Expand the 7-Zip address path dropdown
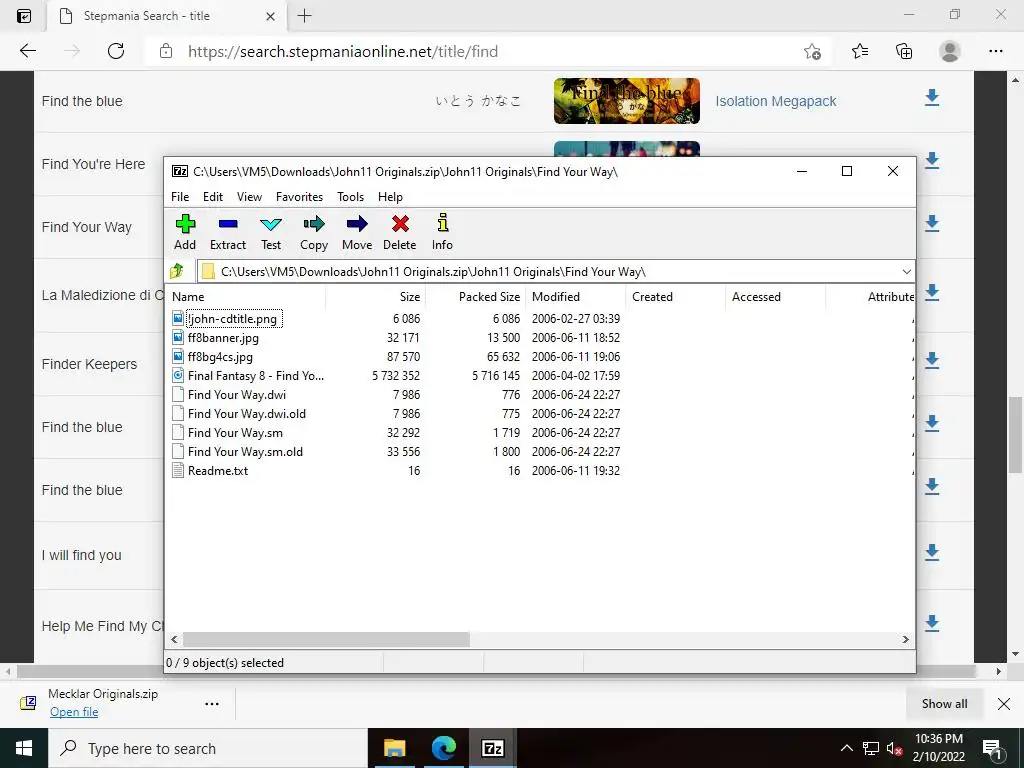The width and height of the screenshot is (1024, 768). tap(906, 272)
